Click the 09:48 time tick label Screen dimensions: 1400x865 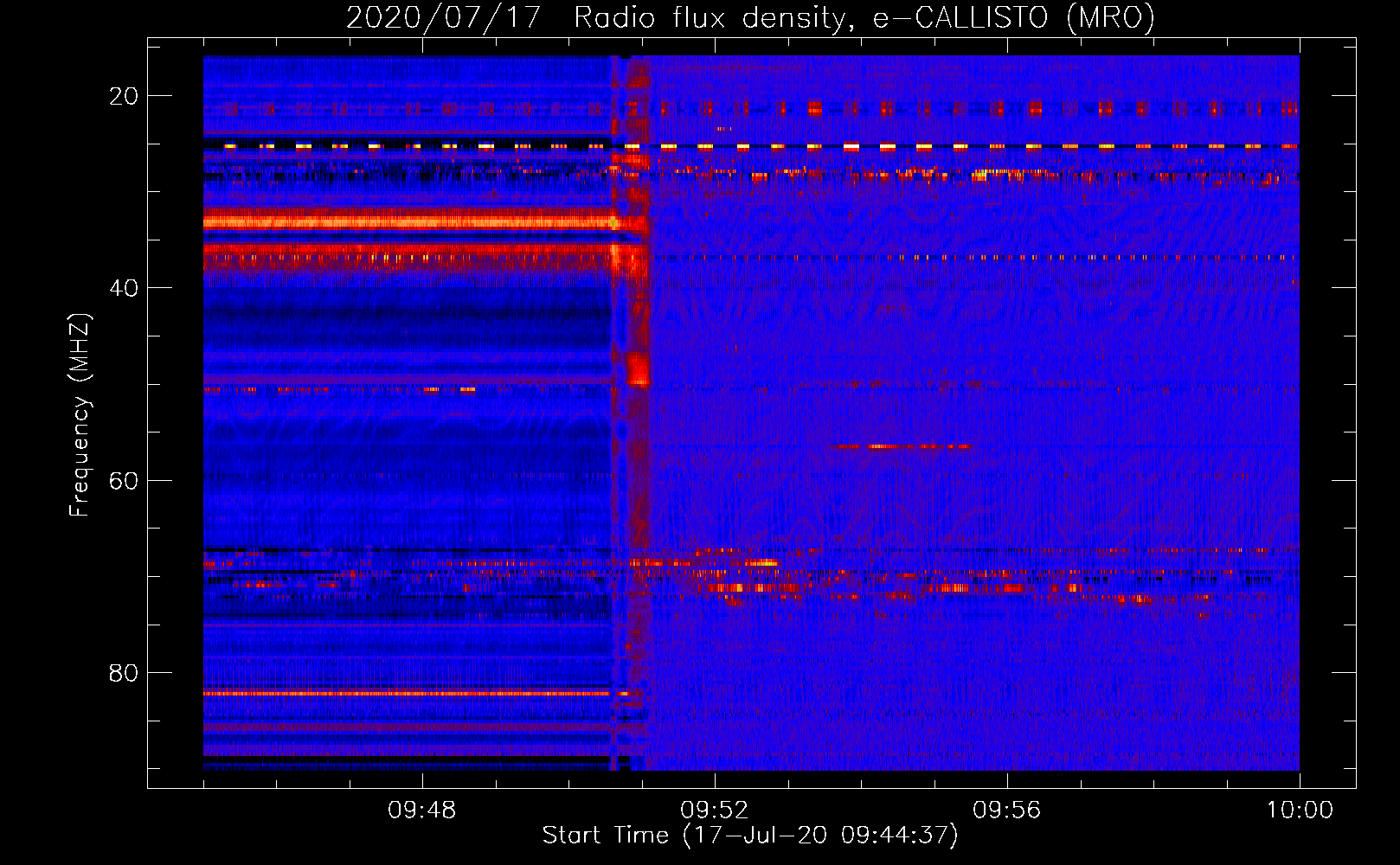(x=421, y=811)
